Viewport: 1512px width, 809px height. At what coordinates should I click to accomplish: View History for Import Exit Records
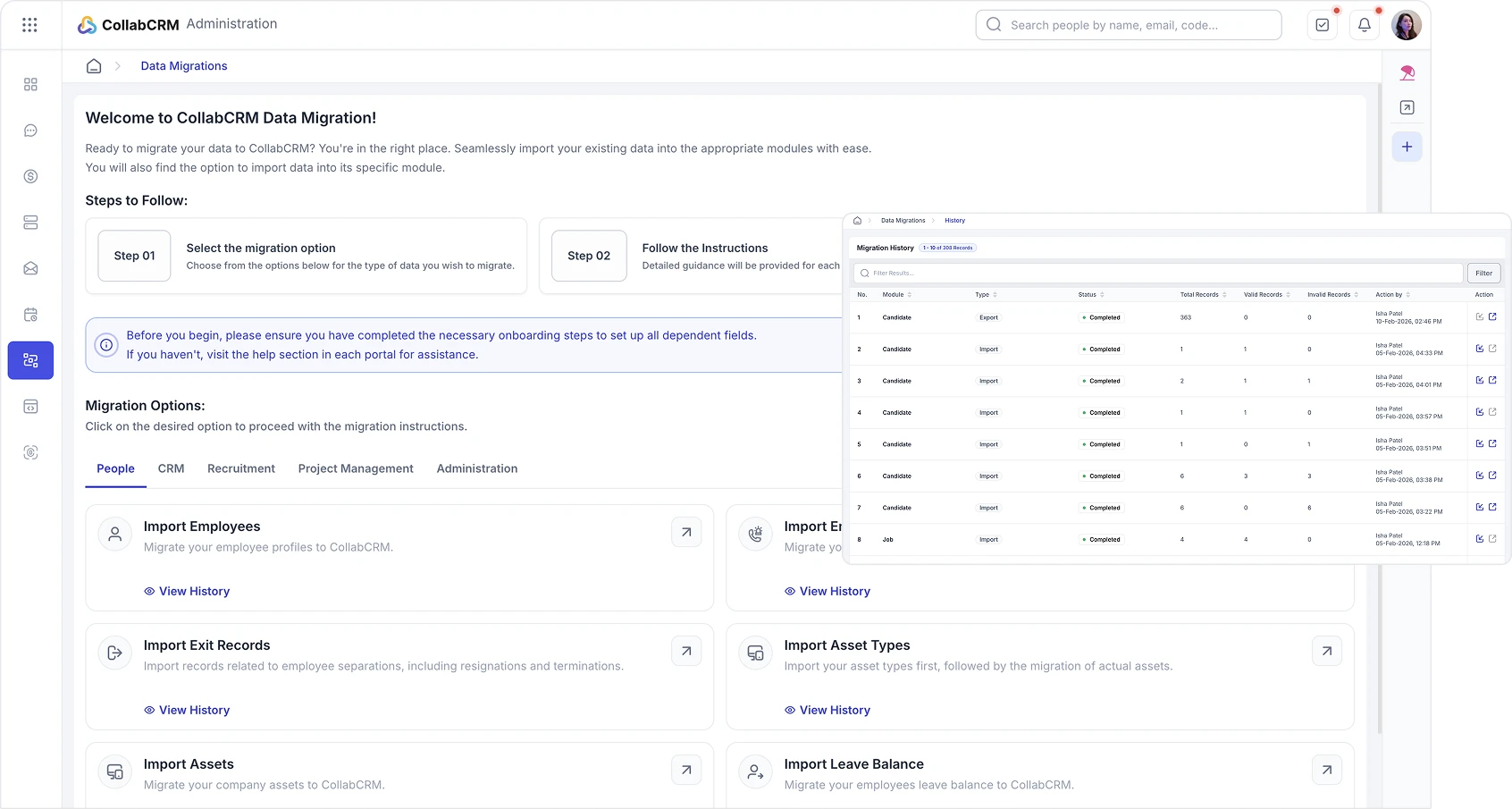[187, 710]
